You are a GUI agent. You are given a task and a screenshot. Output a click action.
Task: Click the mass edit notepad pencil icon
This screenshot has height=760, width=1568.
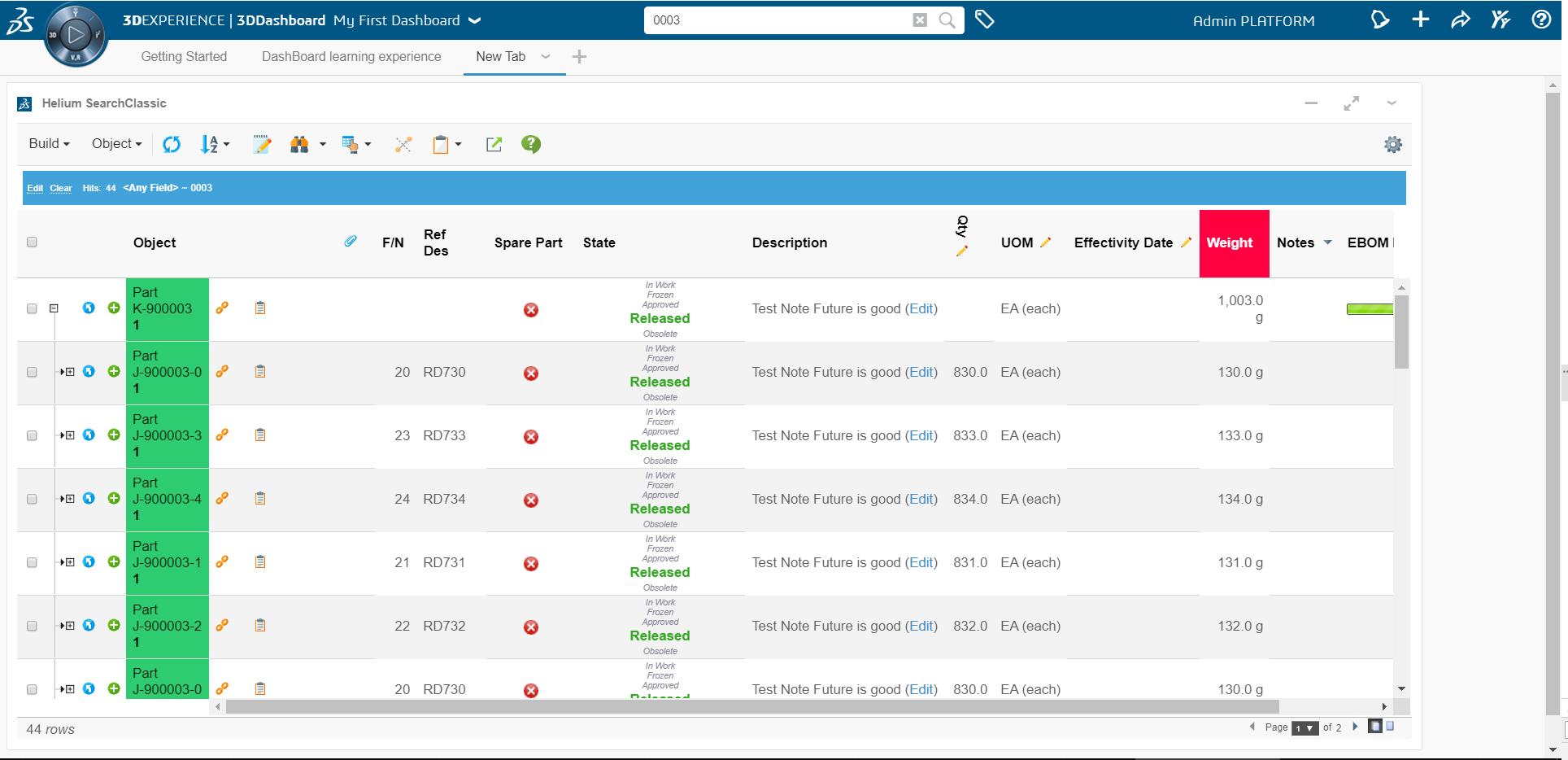coord(261,144)
